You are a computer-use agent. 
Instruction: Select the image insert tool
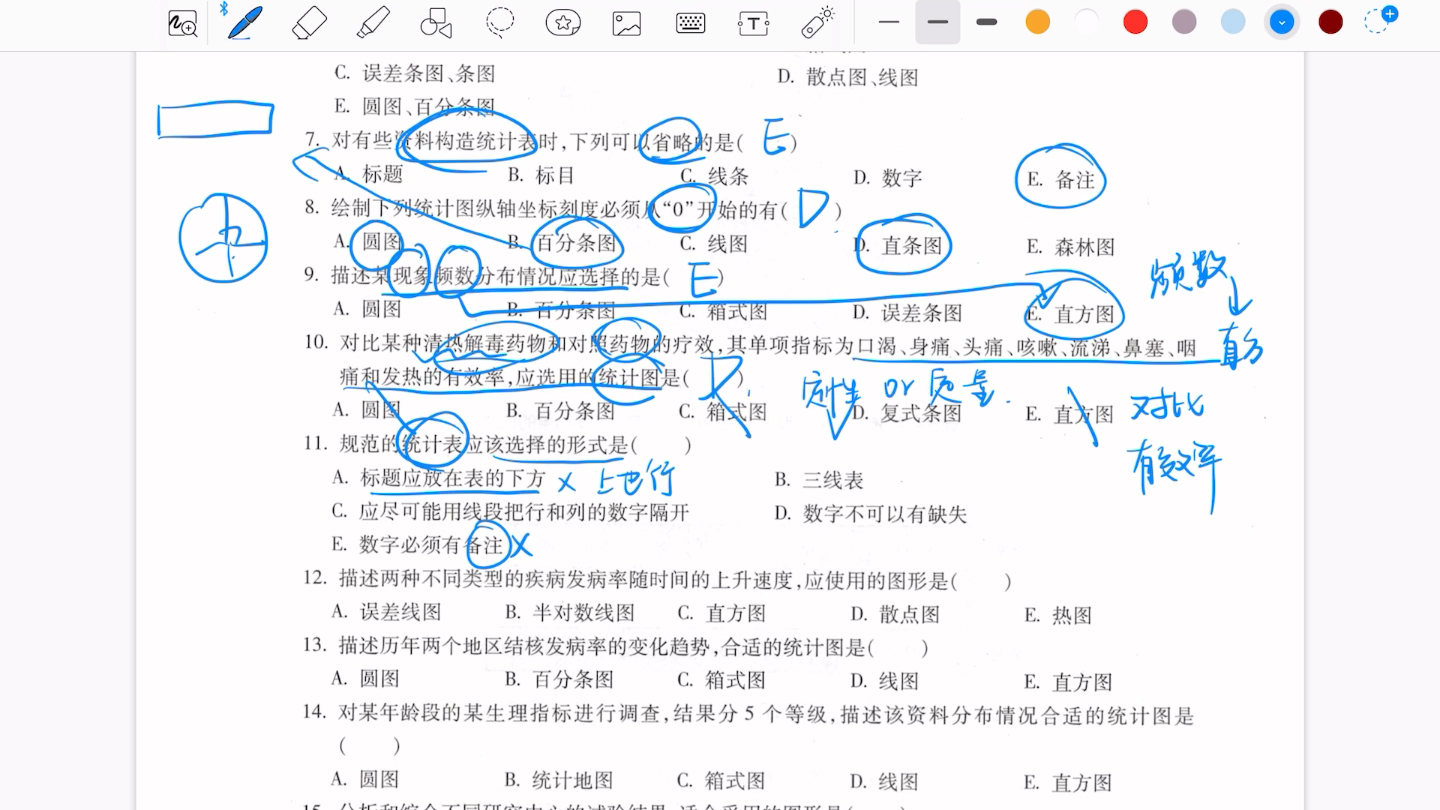point(627,23)
